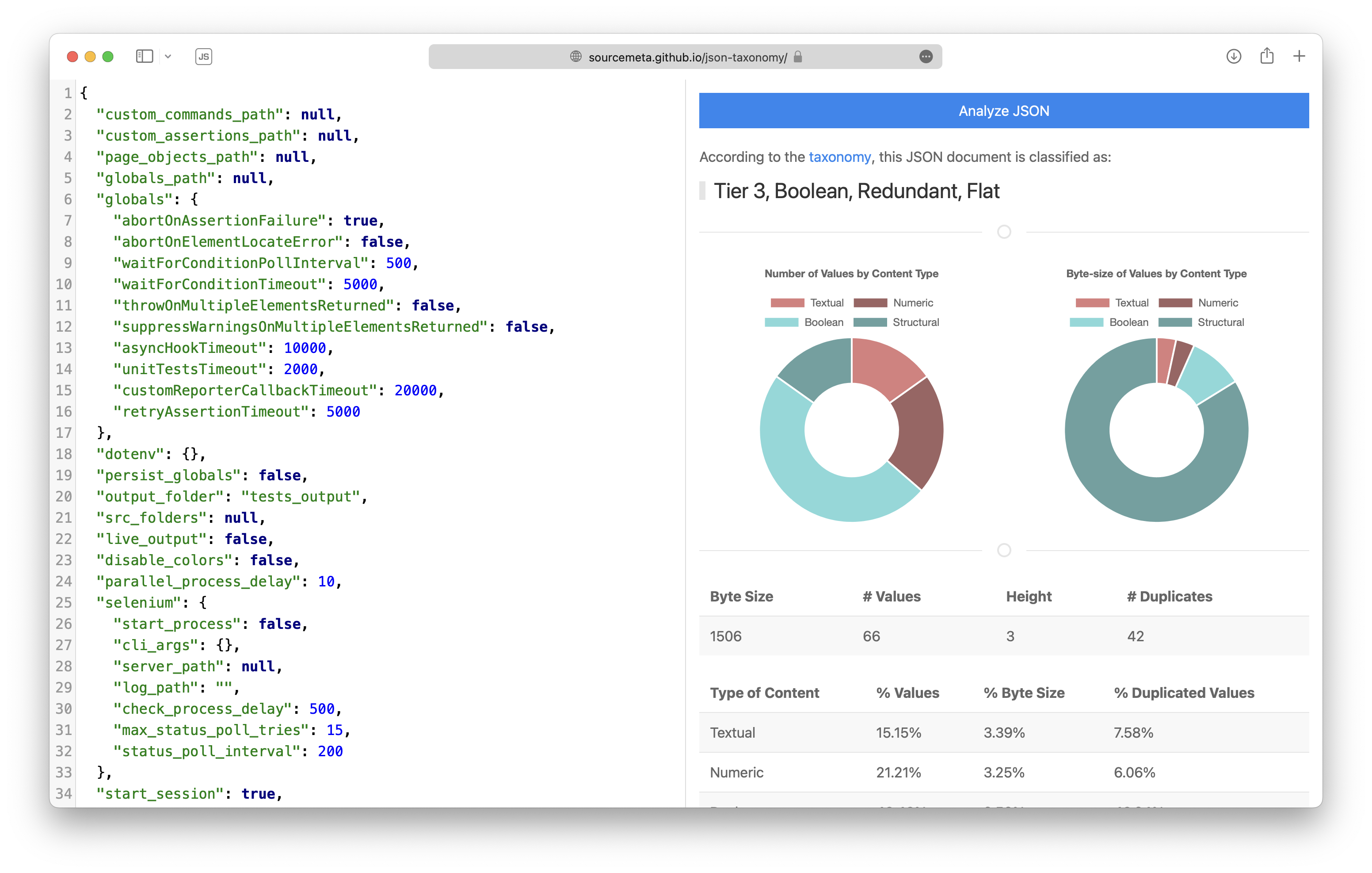Click the globe icon in address bar
1372x873 pixels.
pyautogui.click(x=575, y=57)
